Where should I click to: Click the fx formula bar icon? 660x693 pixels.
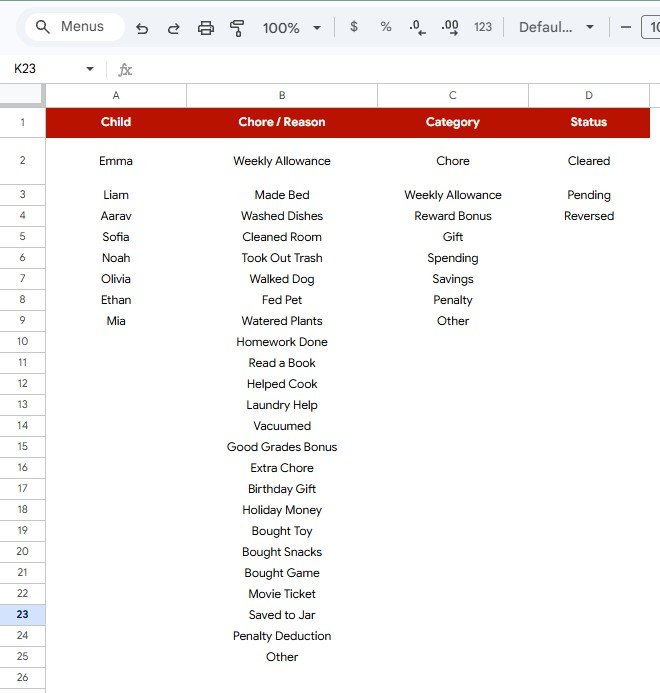pos(125,69)
